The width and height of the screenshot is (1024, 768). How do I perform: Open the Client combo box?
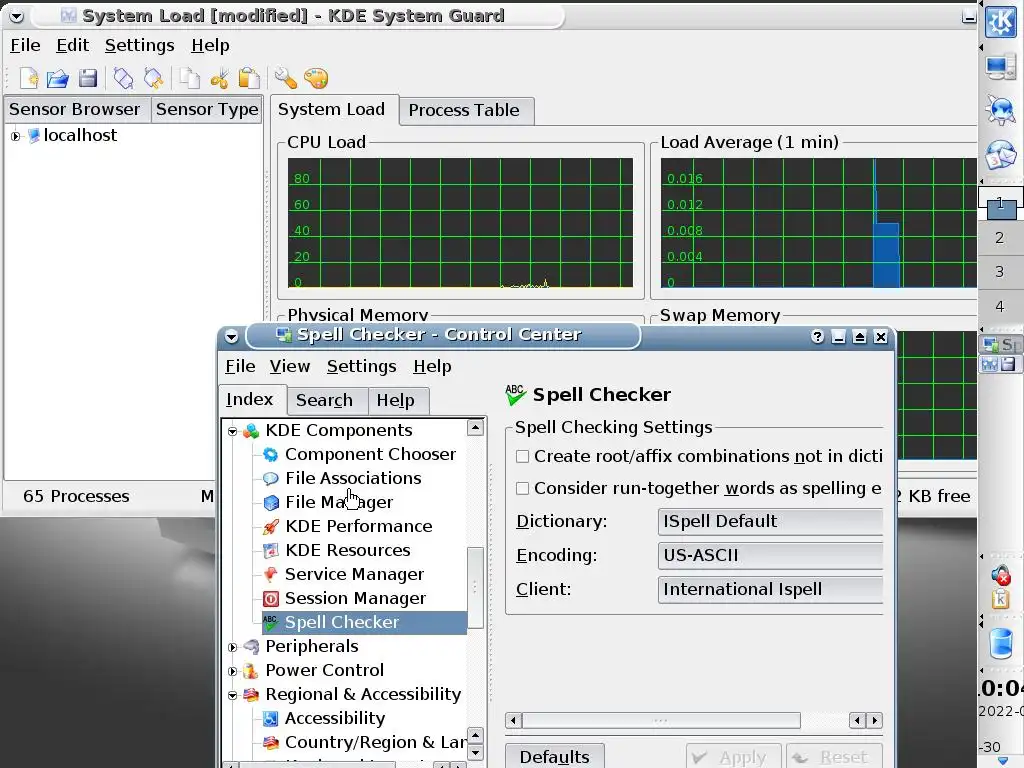coord(771,589)
